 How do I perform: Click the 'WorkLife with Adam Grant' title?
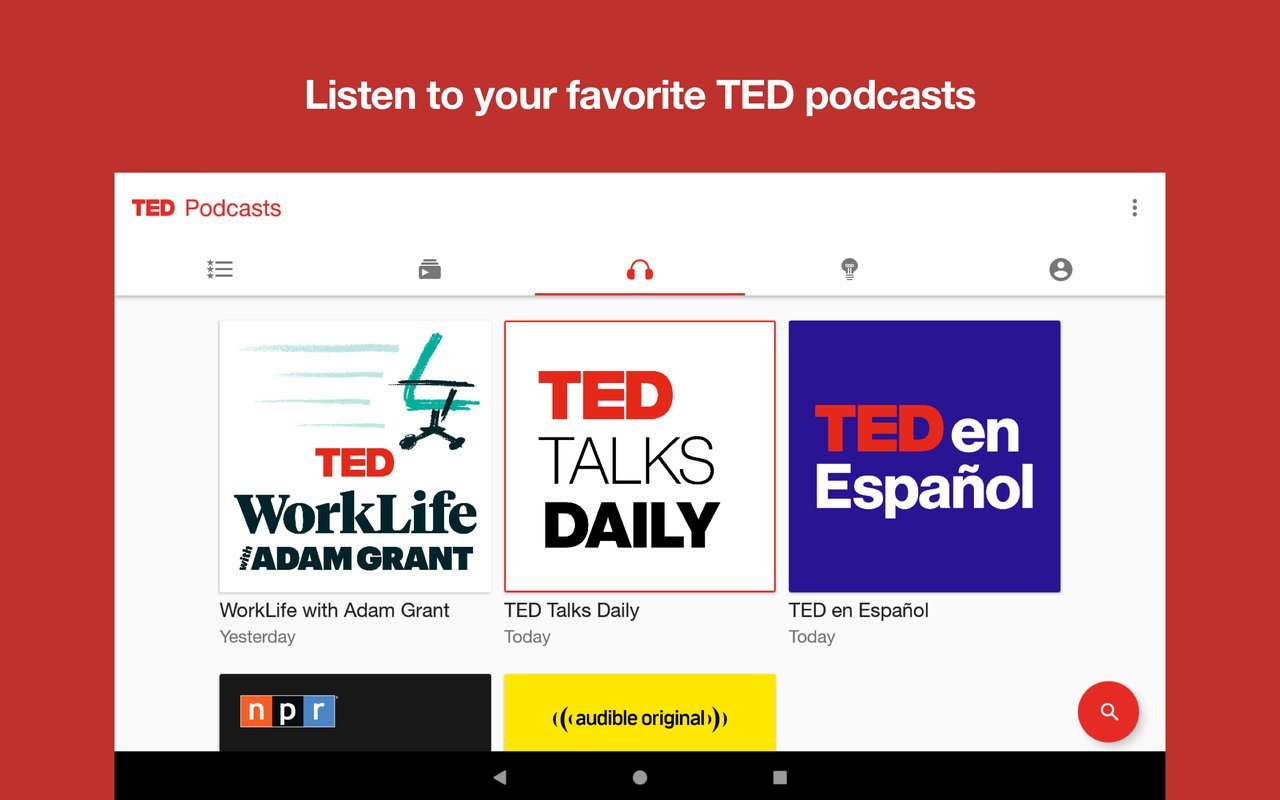click(x=335, y=610)
